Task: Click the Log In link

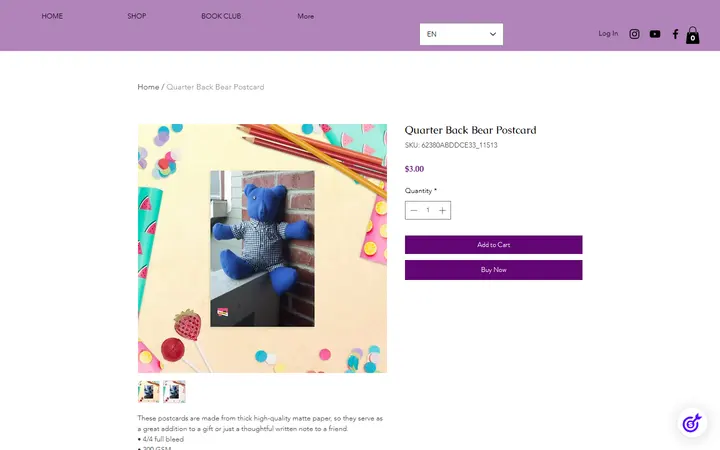Action: (608, 34)
